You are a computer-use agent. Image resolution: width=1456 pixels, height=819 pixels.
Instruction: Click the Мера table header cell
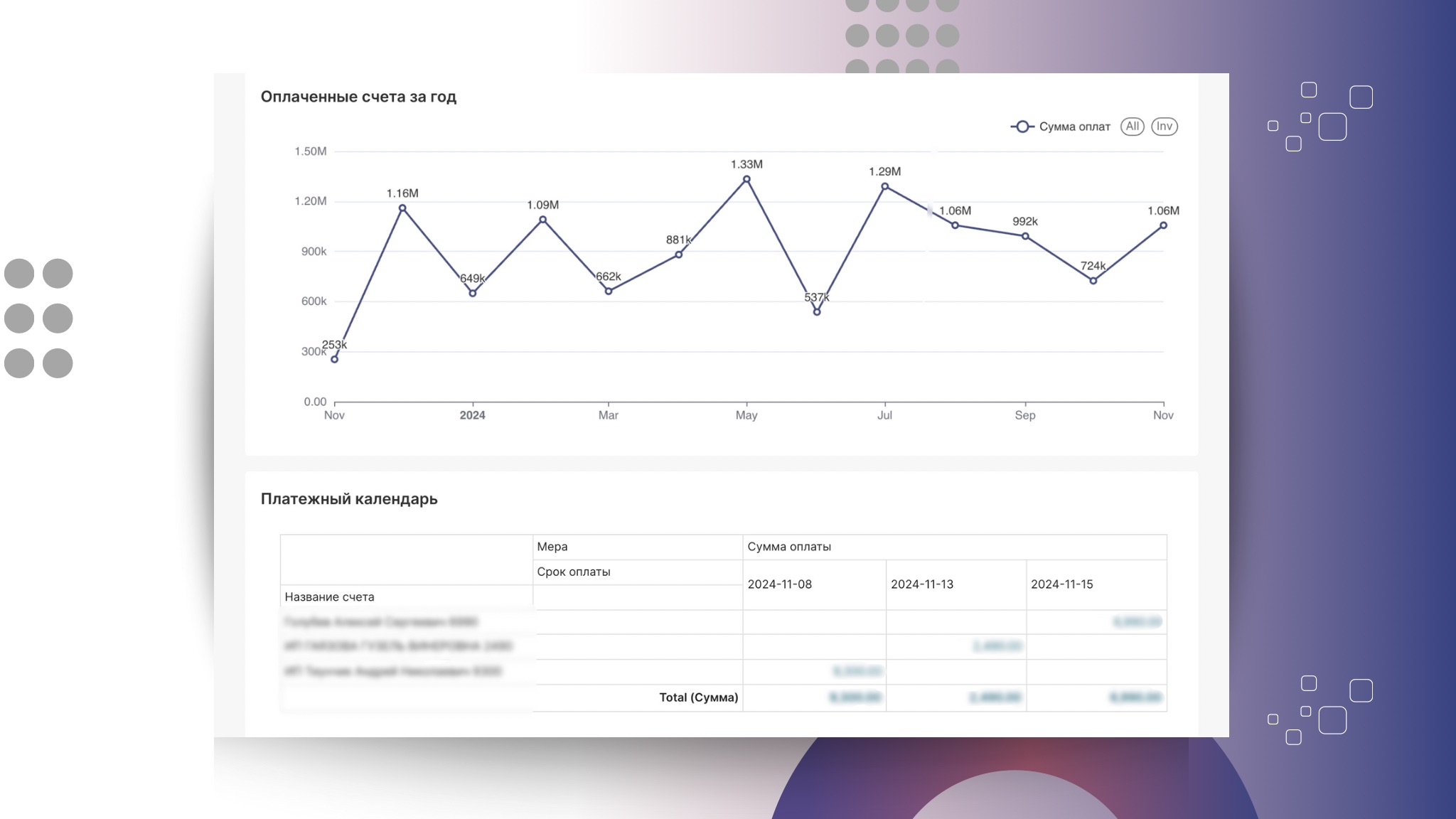point(552,547)
